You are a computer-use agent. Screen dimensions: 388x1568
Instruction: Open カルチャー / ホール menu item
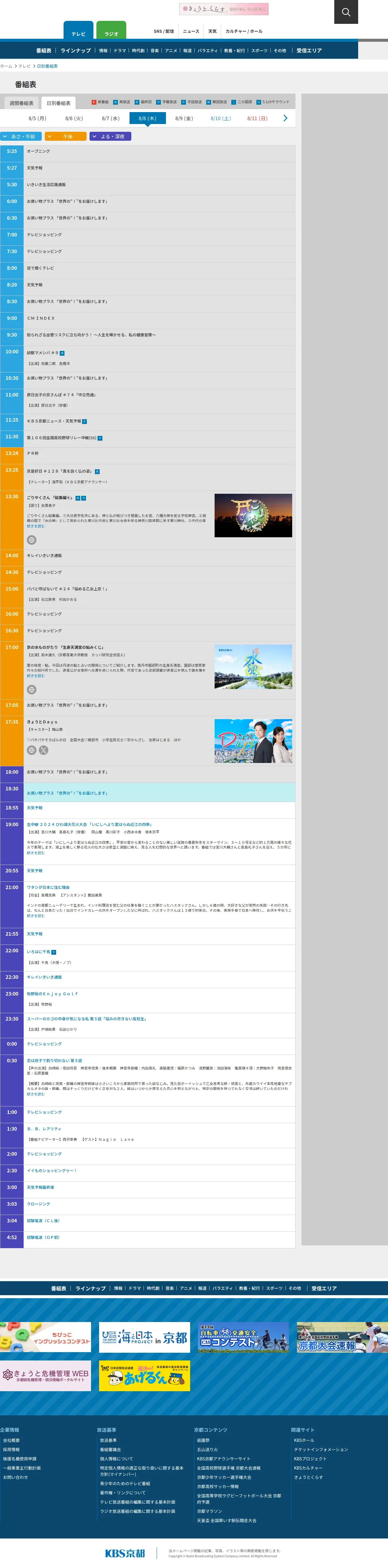coord(244,31)
